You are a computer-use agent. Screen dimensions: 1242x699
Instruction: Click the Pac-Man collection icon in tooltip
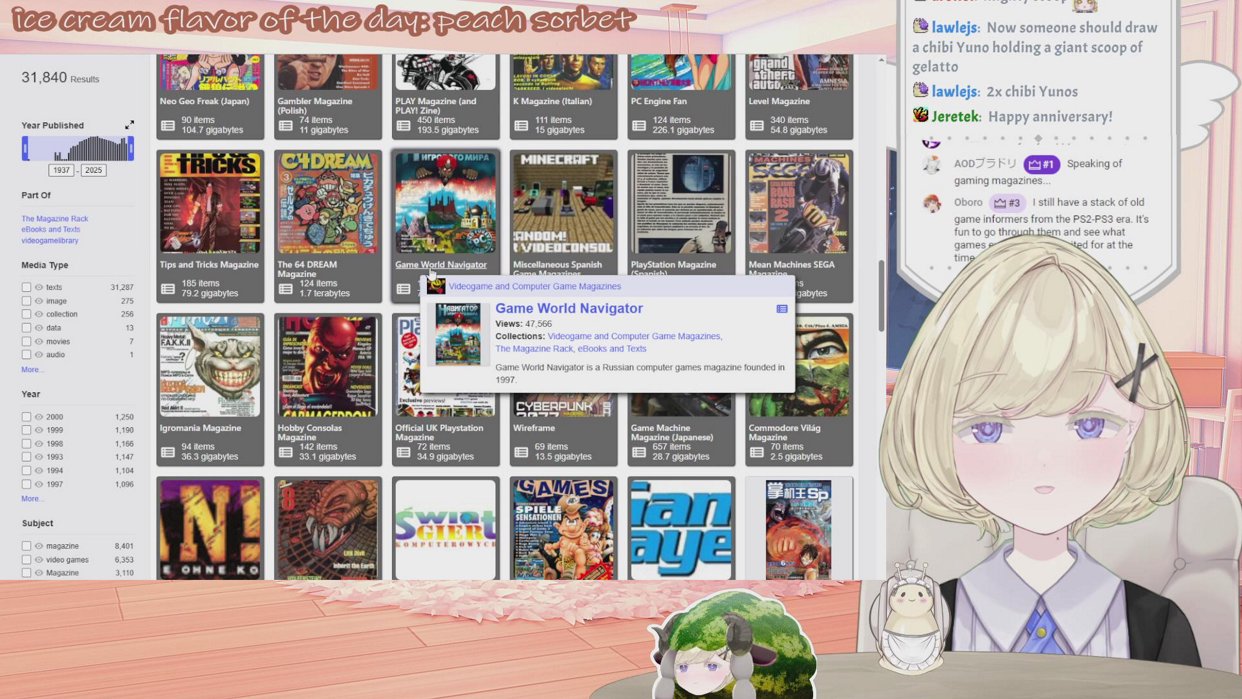click(x=436, y=286)
